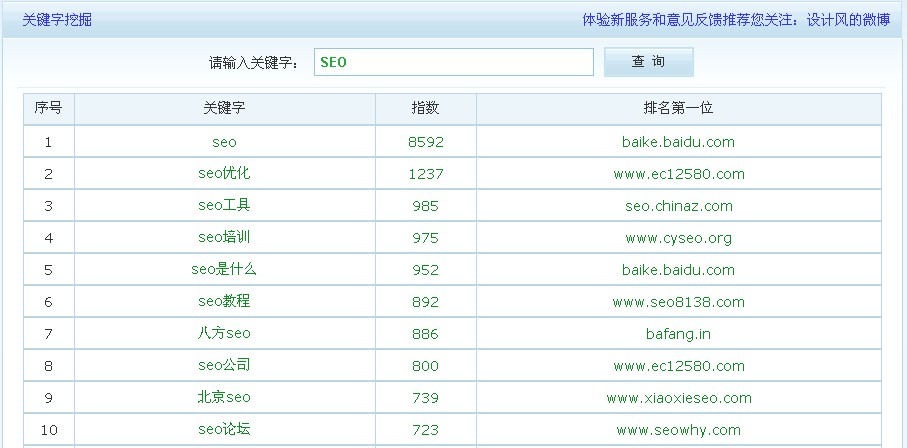This screenshot has height=448, width=907.
Task: Click the 指数 column header
Action: 426,108
